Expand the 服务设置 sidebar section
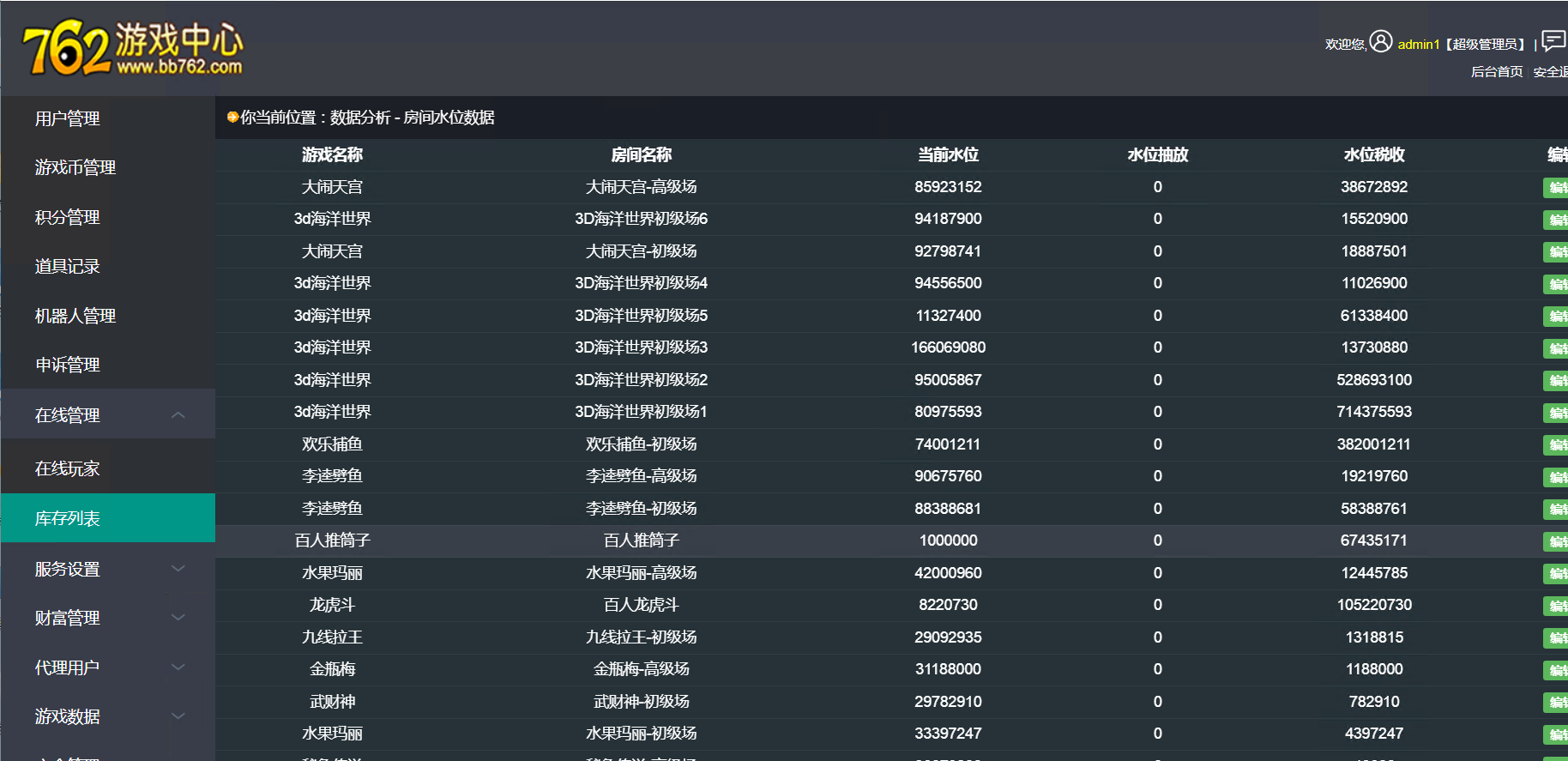Viewport: 1568px width, 761px height. coord(178,569)
